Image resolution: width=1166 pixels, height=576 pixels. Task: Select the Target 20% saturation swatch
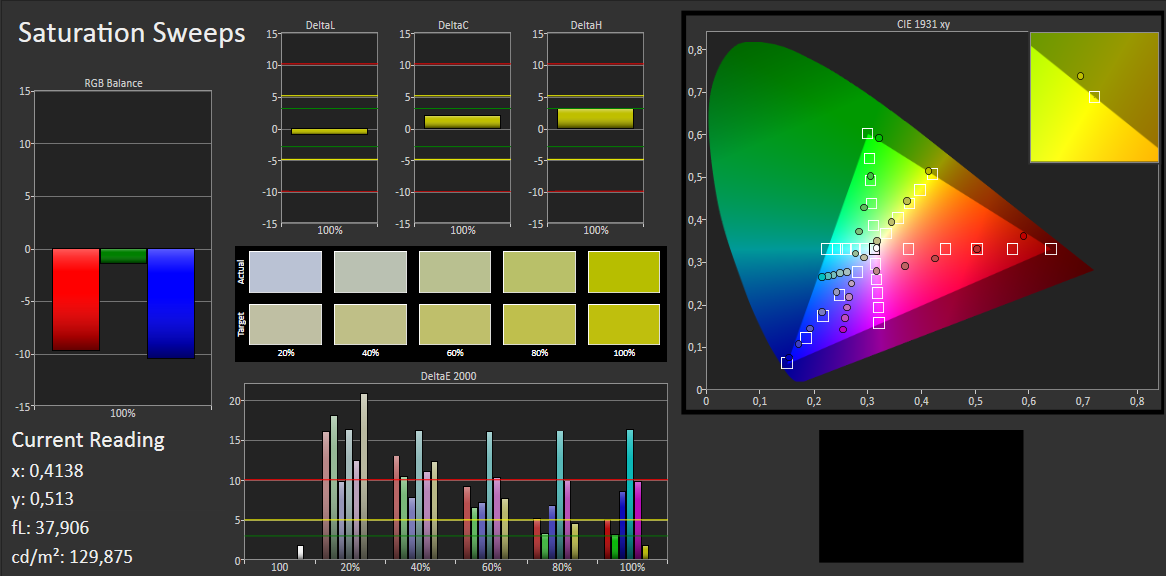point(286,324)
